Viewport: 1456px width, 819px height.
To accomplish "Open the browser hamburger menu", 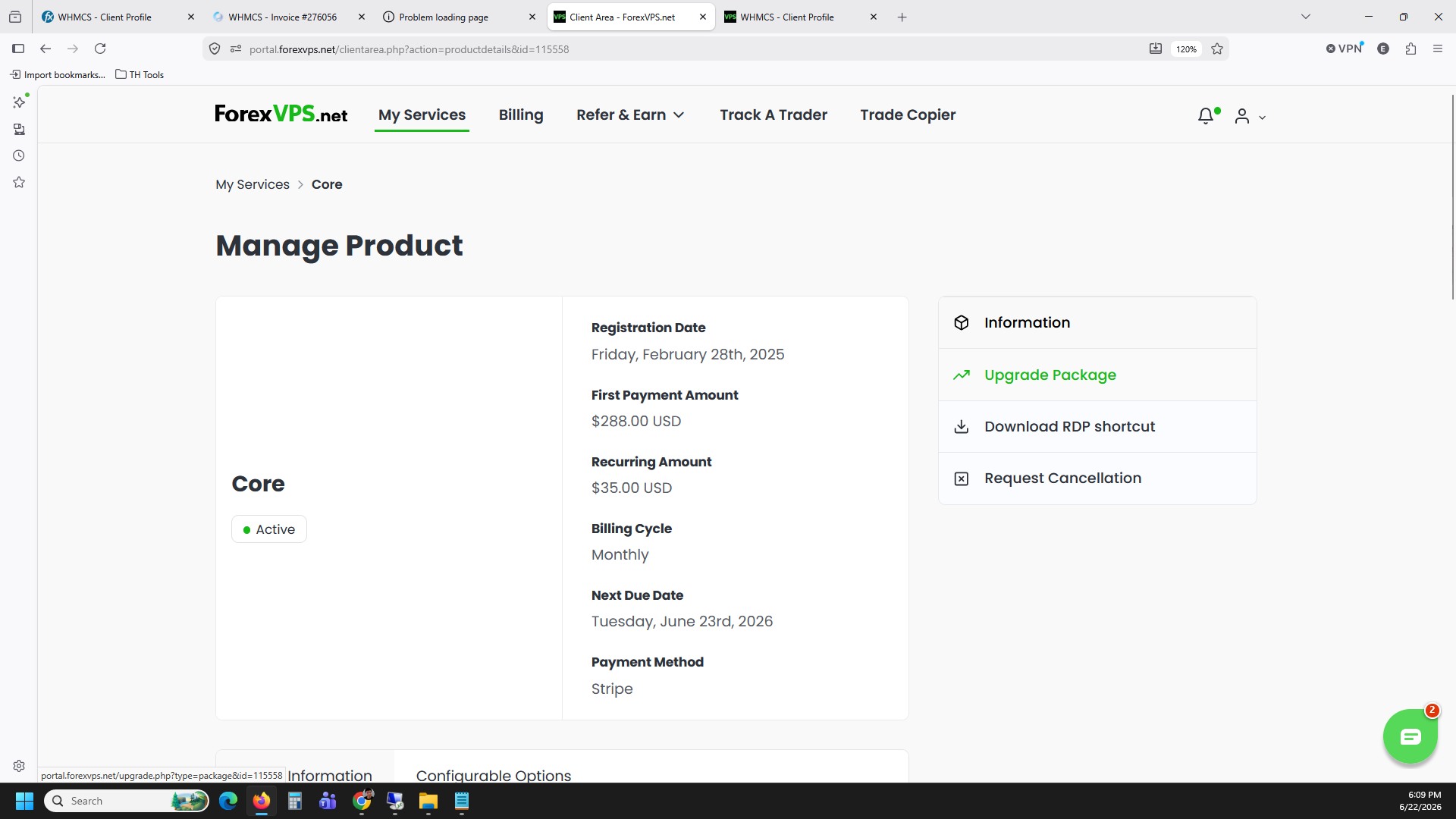I will point(1438,49).
